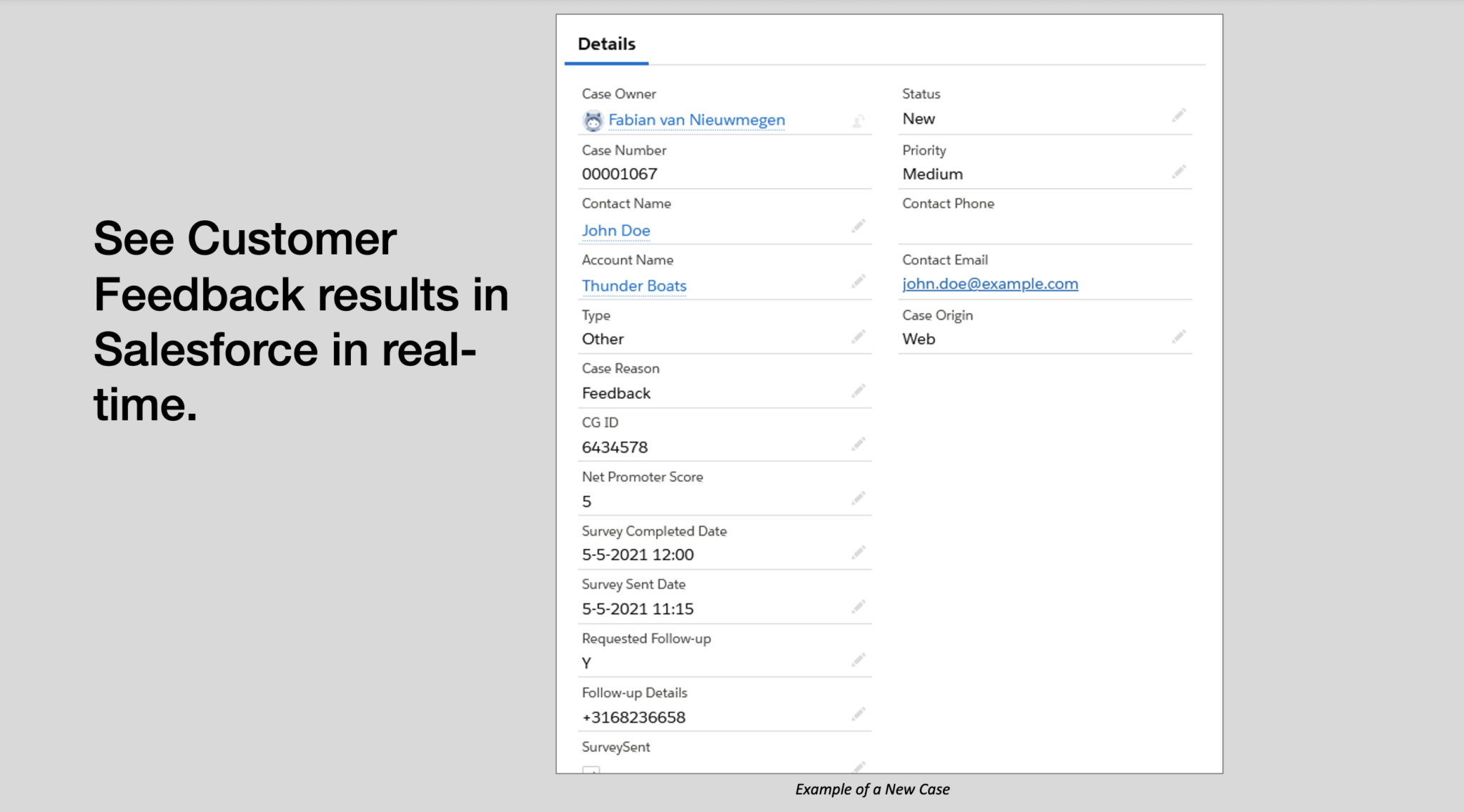Toggle the SurveySent checkbox

[x=591, y=770]
